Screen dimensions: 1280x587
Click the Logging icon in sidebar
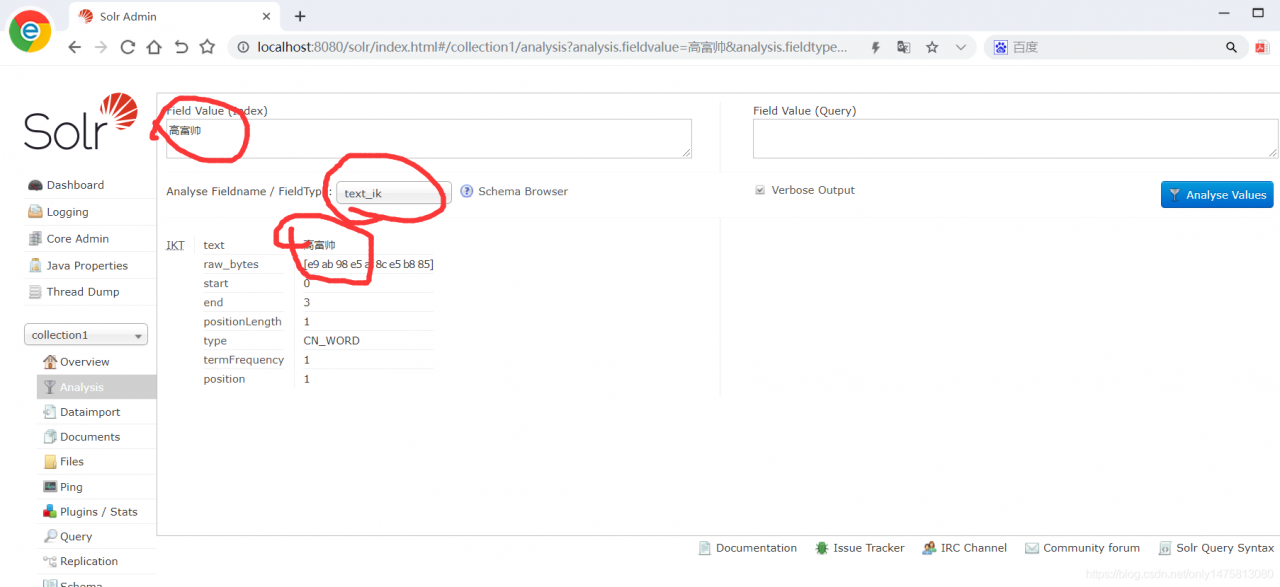pos(35,212)
